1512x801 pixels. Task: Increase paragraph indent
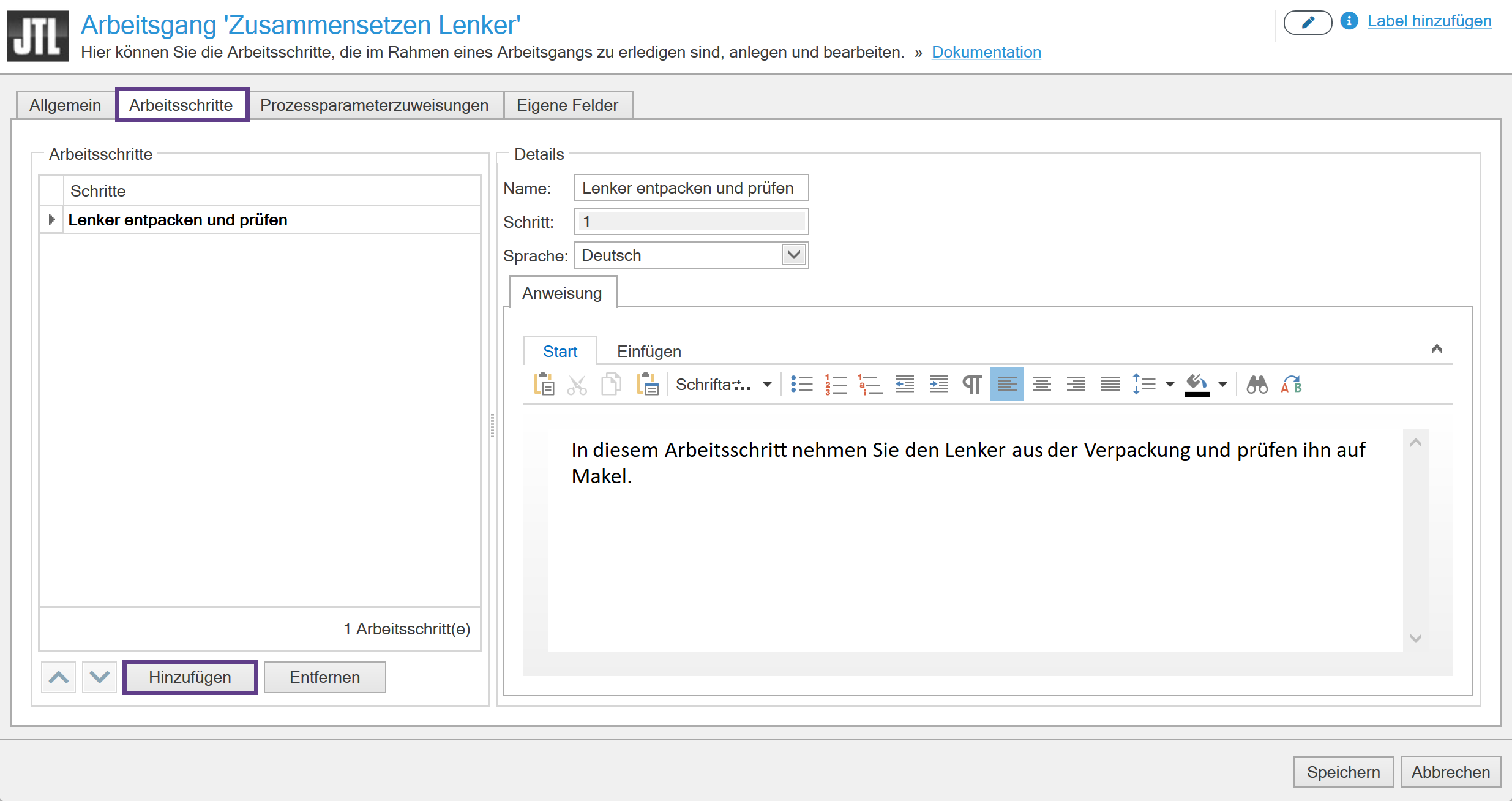(938, 385)
